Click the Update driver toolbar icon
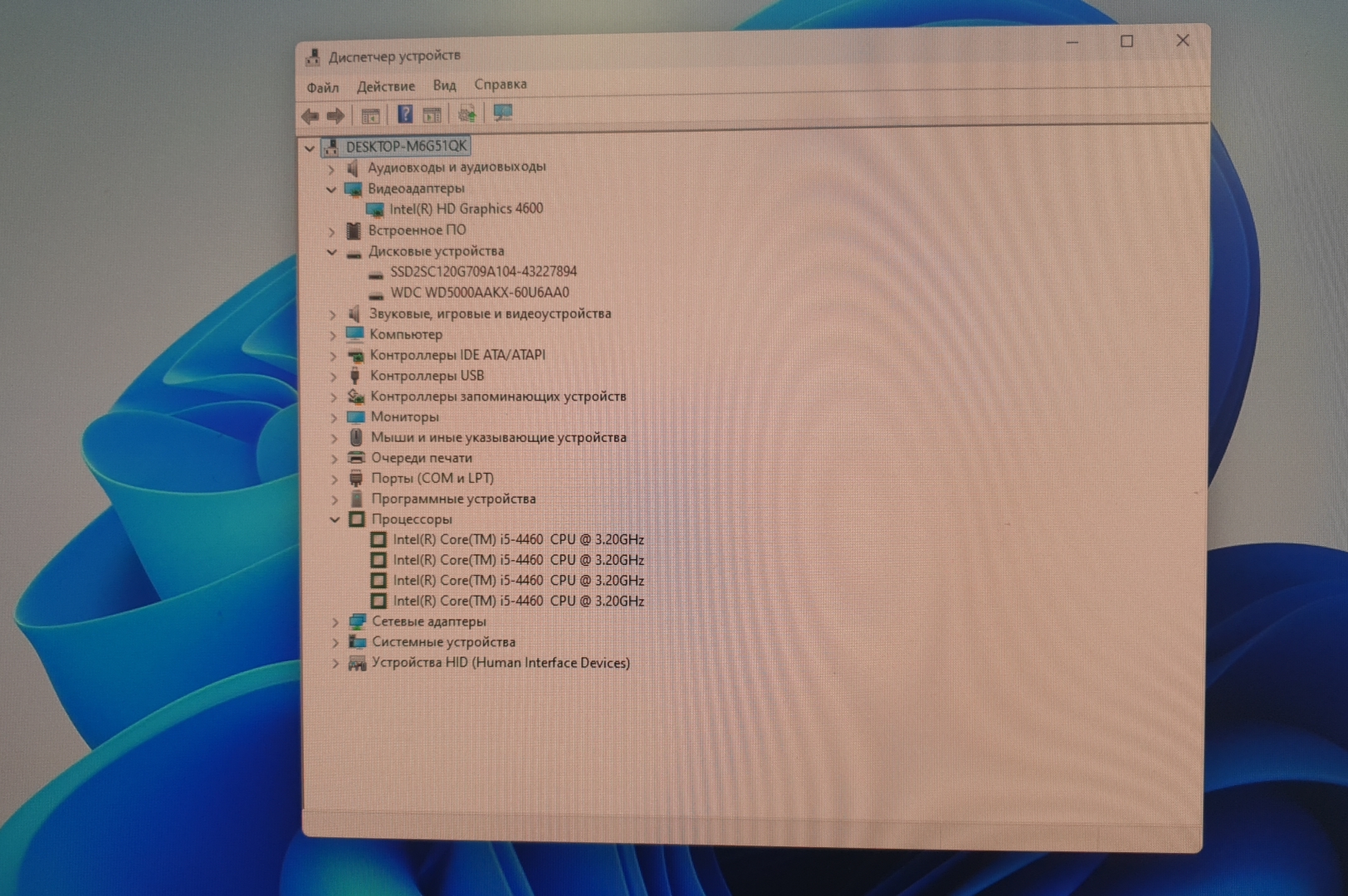Screen dimensions: 1348x896 click(x=467, y=114)
